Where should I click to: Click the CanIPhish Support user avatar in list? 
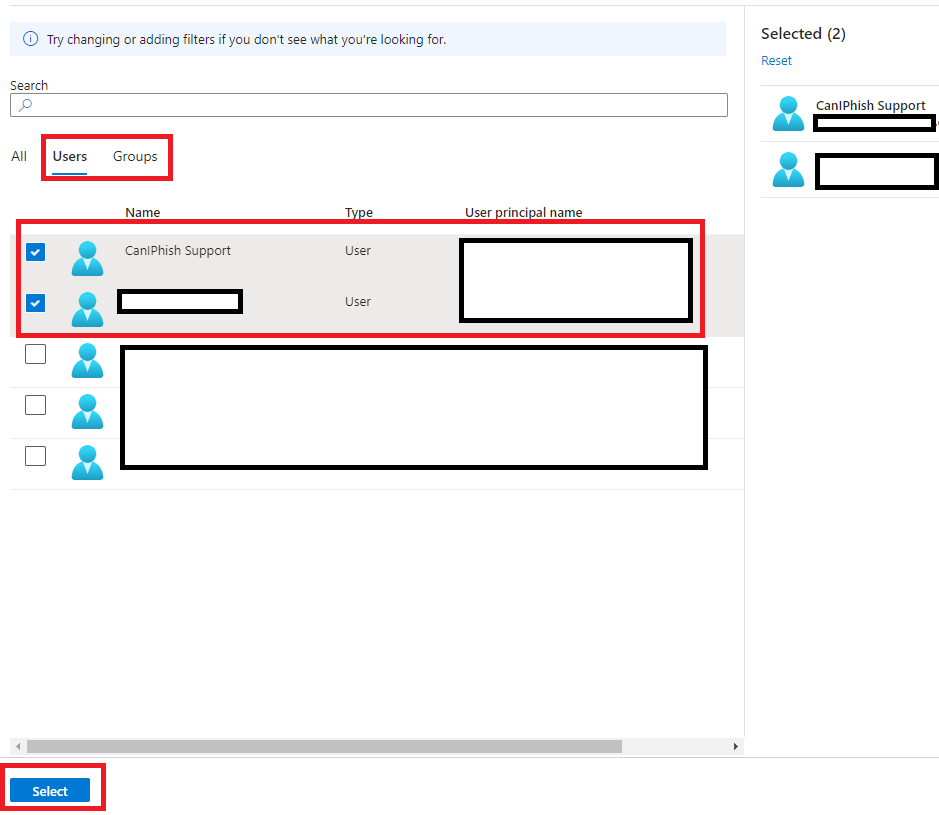[87, 258]
